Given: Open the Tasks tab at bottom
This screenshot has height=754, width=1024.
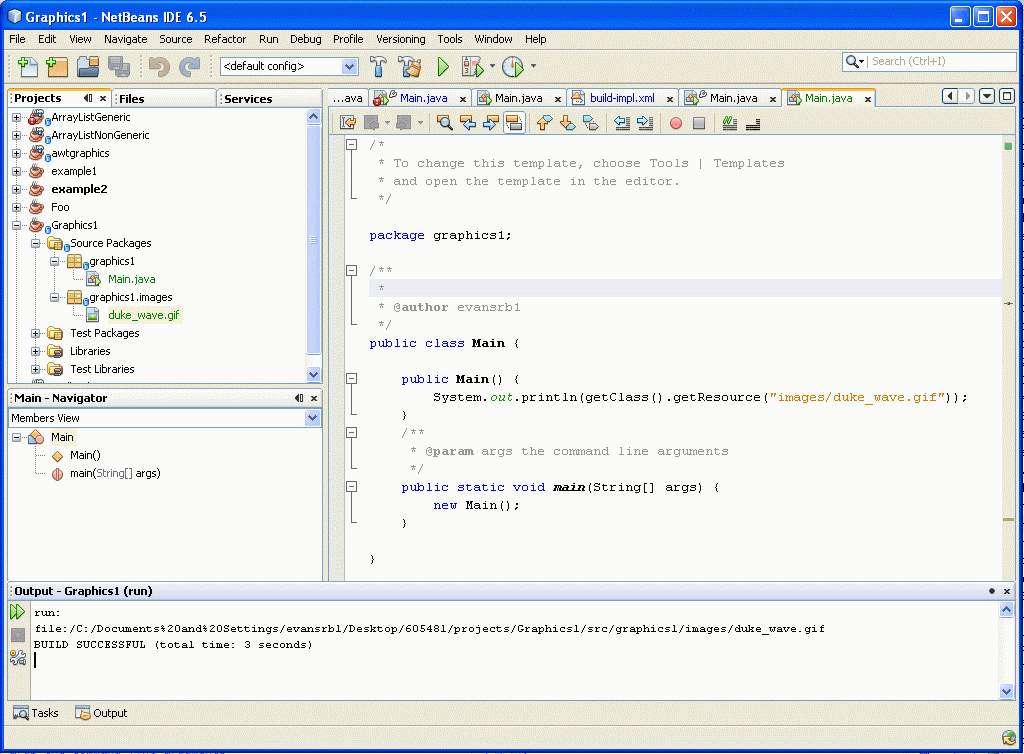Looking at the screenshot, I should (36, 713).
